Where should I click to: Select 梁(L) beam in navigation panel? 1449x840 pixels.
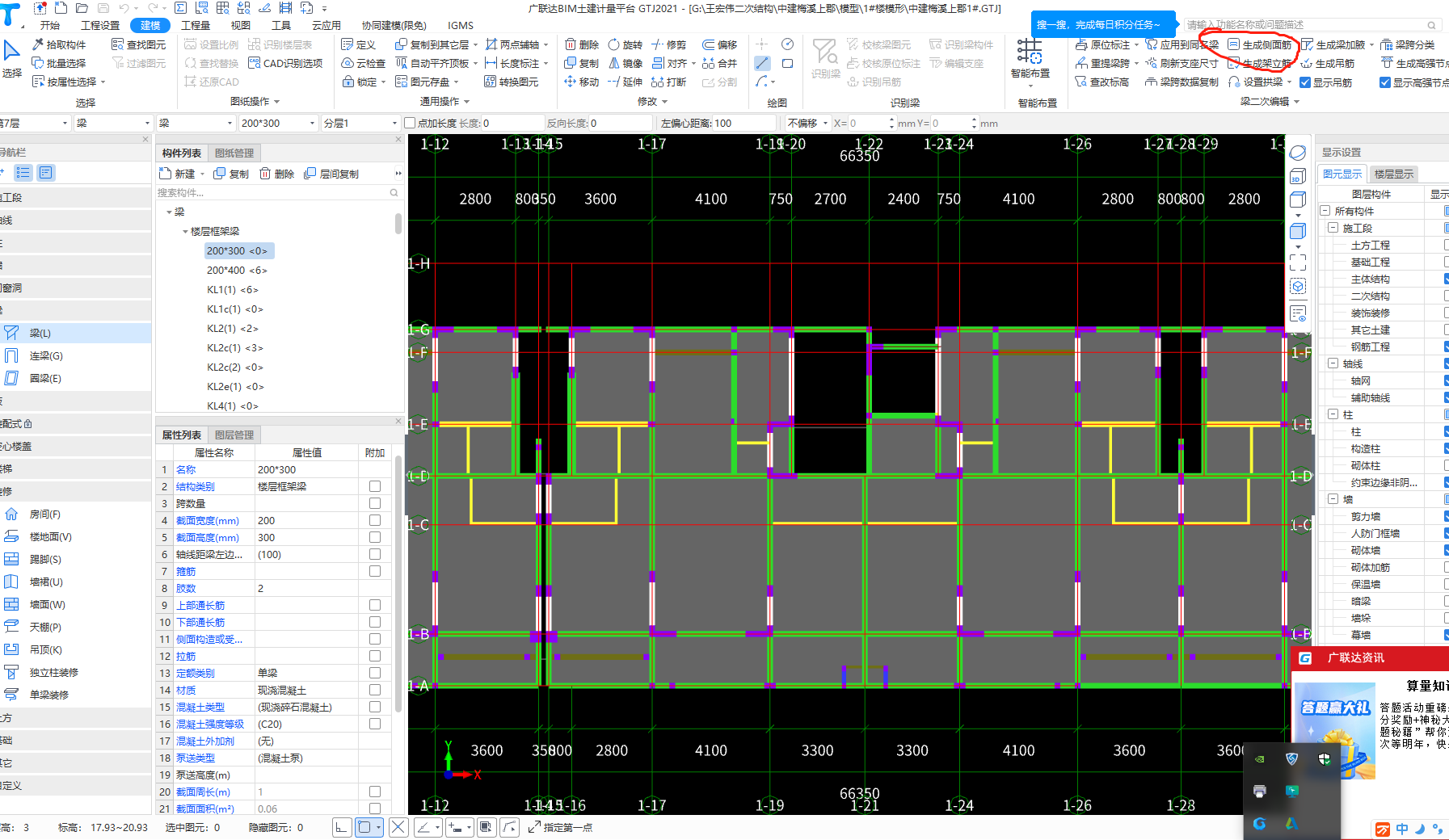point(75,333)
